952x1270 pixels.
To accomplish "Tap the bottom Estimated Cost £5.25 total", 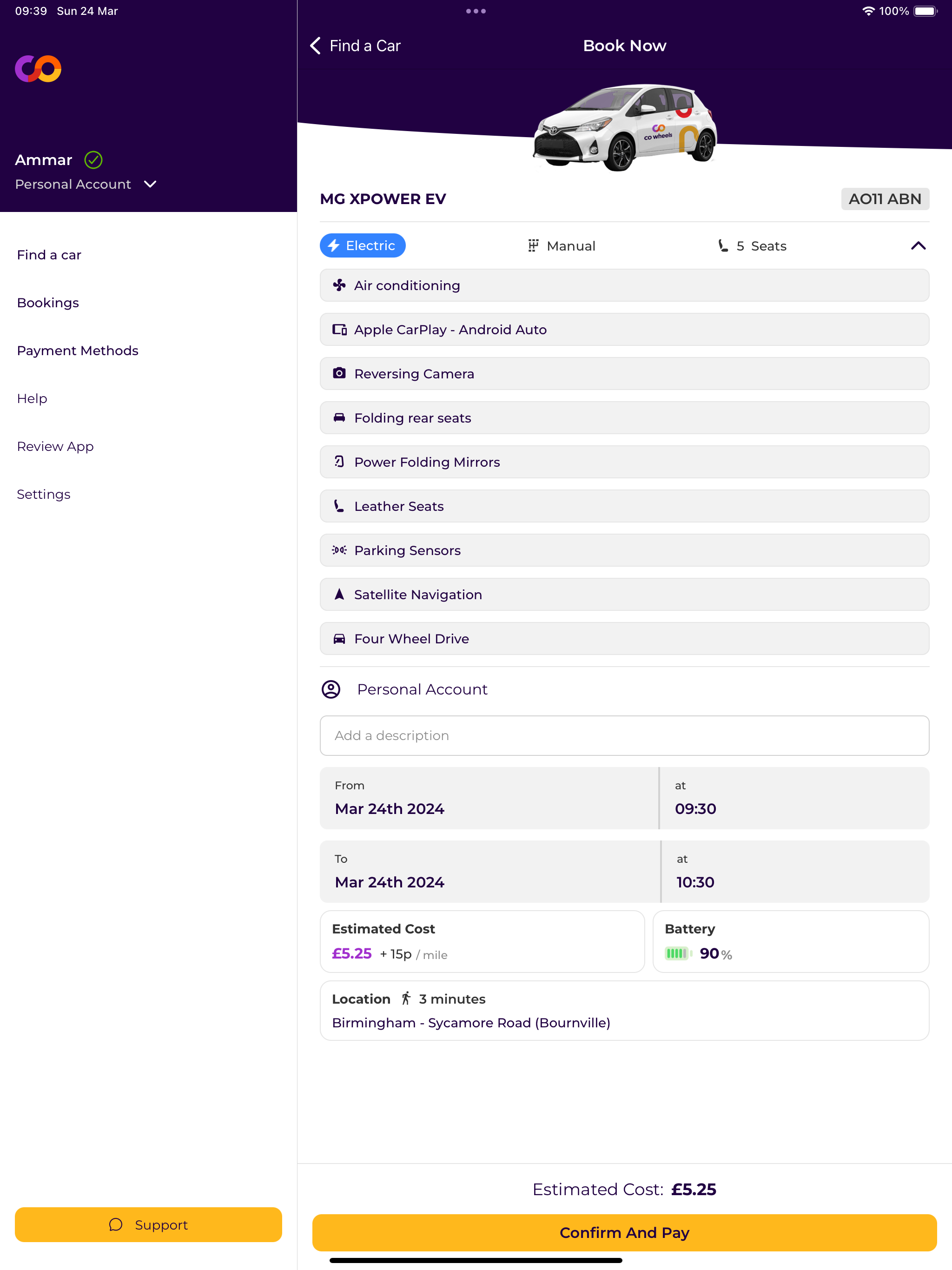I will (x=624, y=1190).
